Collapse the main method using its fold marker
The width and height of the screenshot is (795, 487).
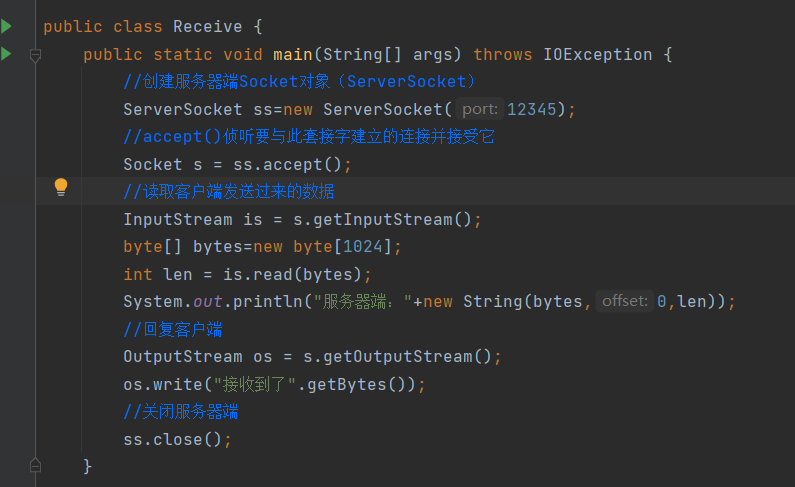coord(36,56)
